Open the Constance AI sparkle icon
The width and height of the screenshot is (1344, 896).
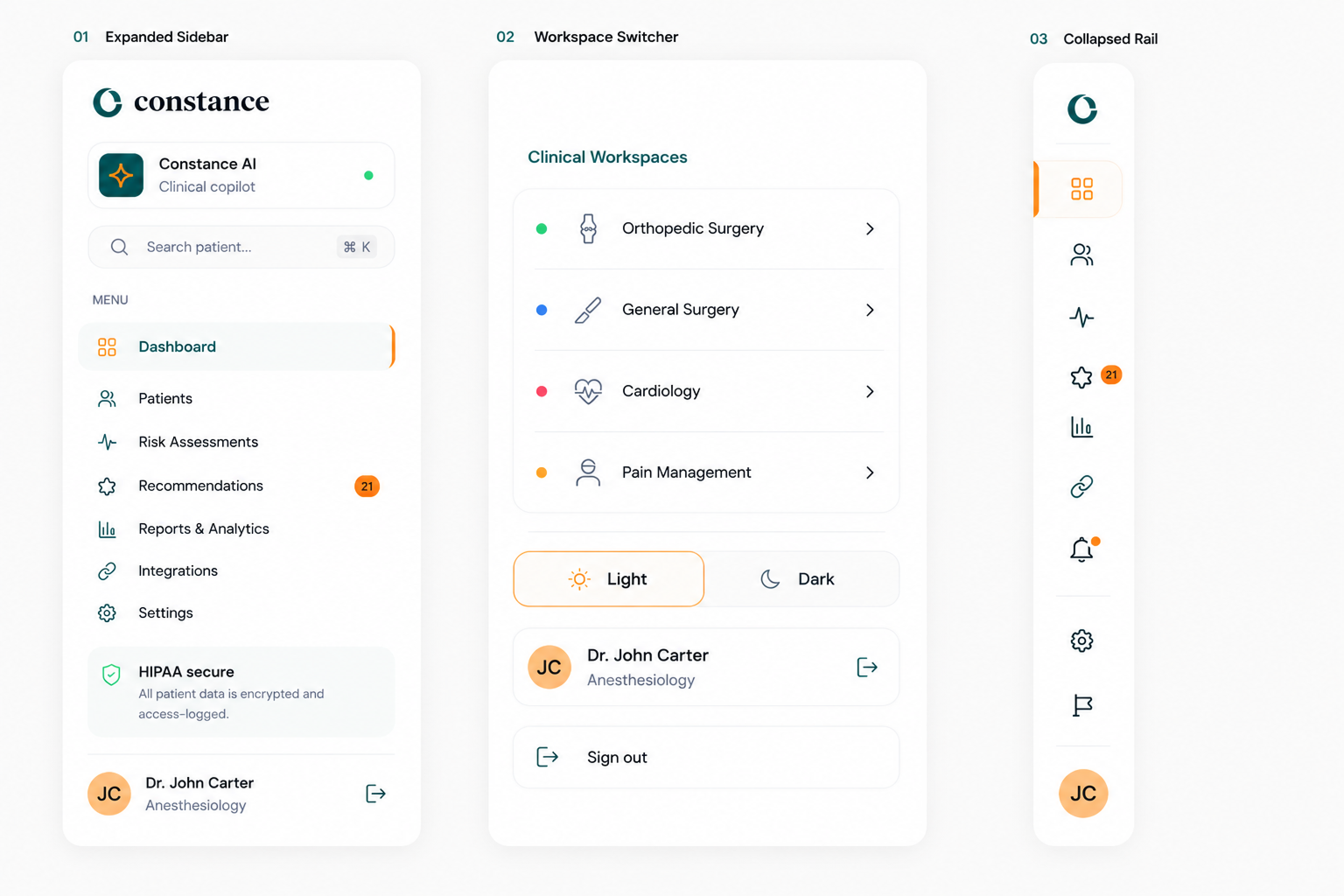(121, 175)
